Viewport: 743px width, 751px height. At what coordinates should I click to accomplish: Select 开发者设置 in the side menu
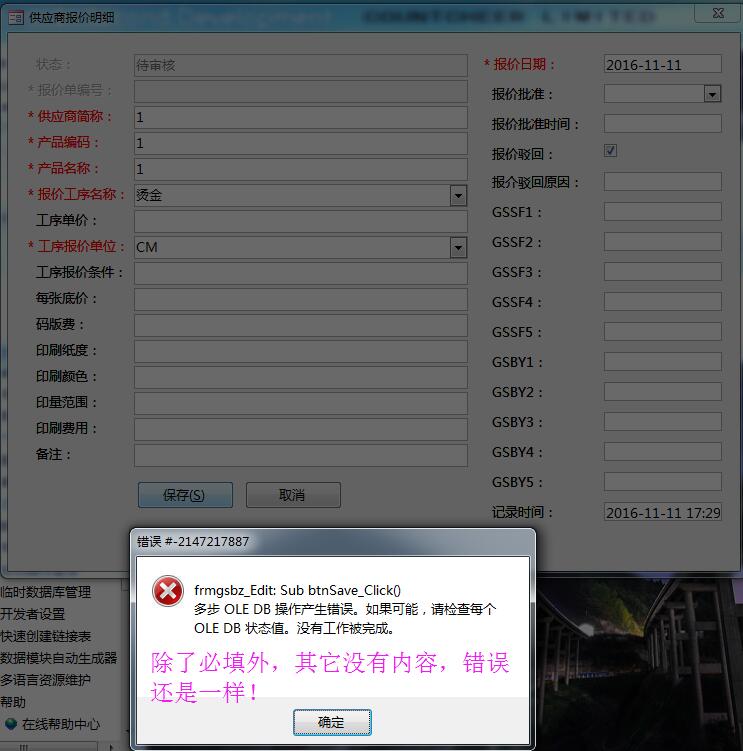point(33,614)
